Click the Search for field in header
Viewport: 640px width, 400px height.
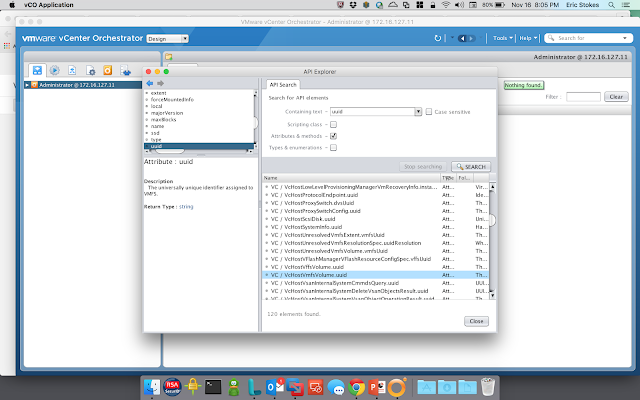coord(588,38)
